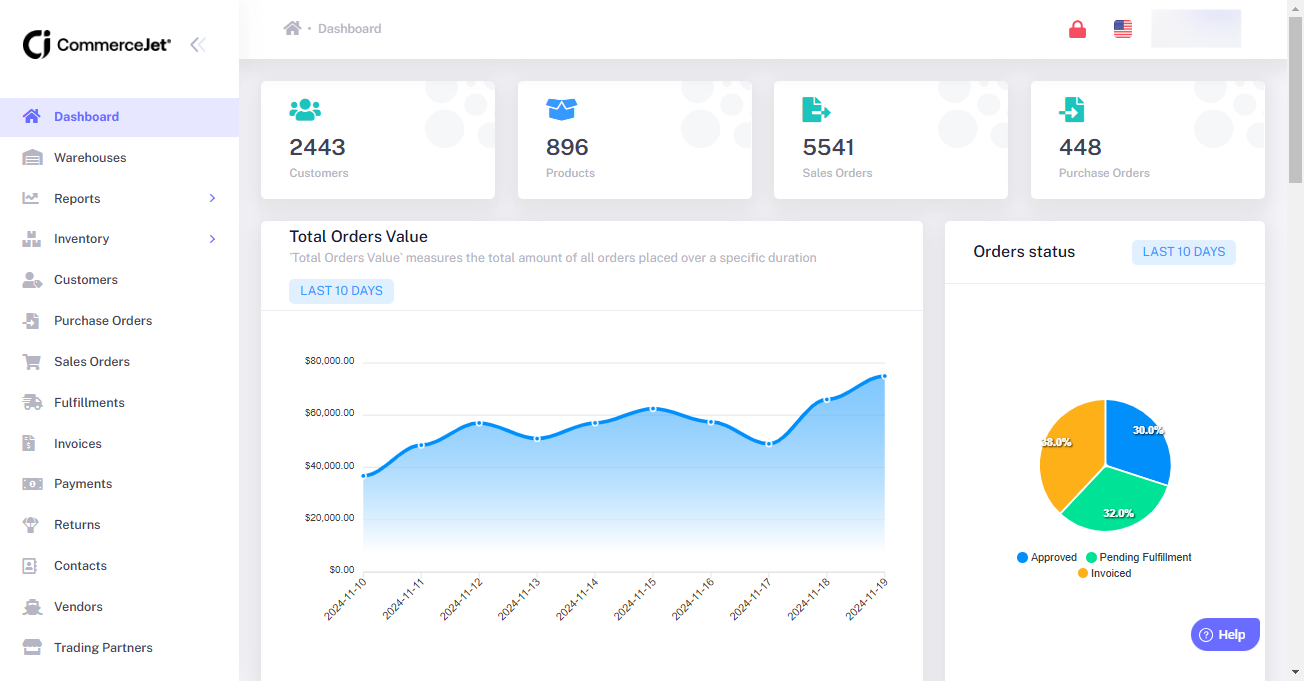Click the Vendors ship icon
The image size is (1304, 681).
[32, 606]
